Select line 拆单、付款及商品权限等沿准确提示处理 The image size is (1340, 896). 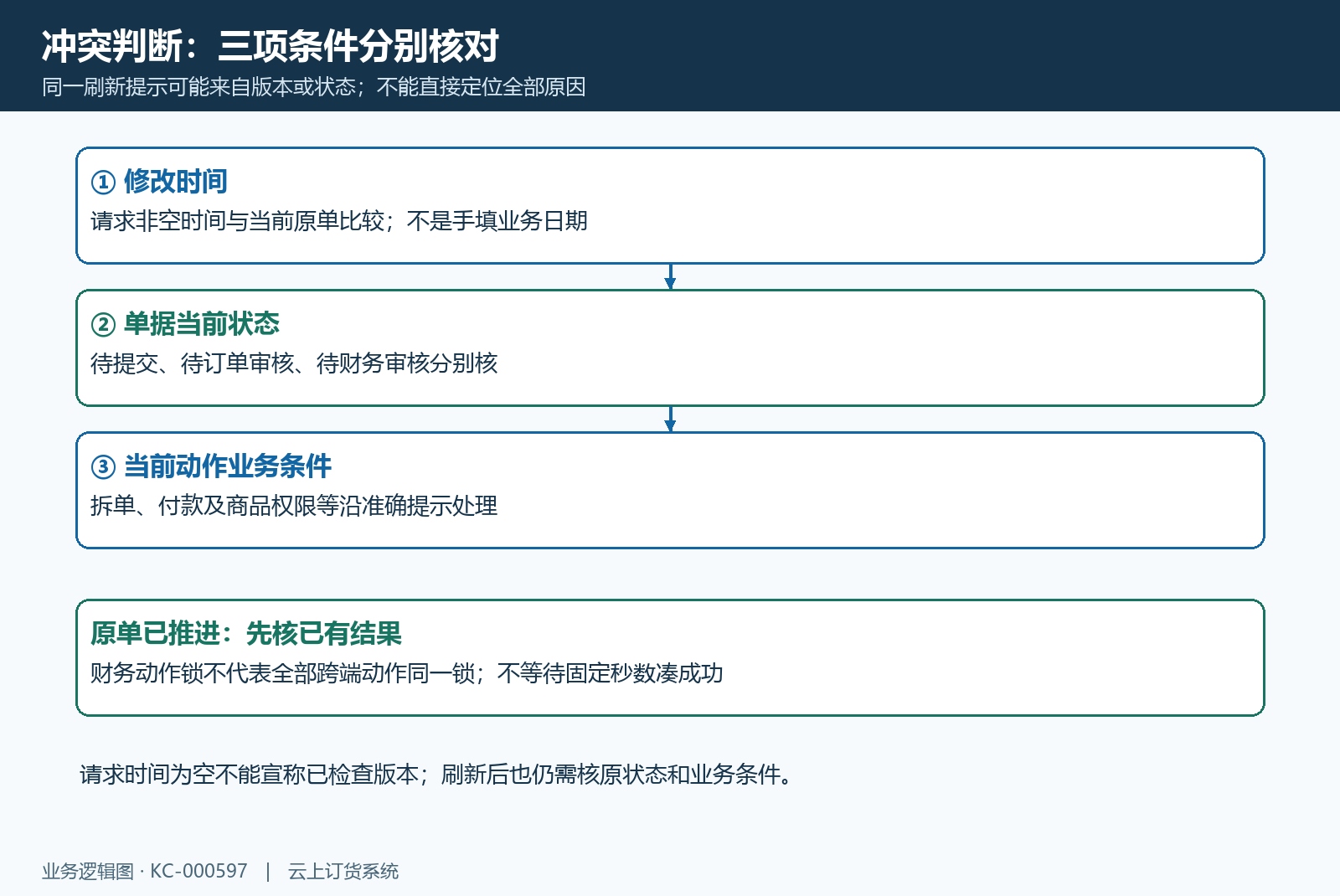pos(294,506)
